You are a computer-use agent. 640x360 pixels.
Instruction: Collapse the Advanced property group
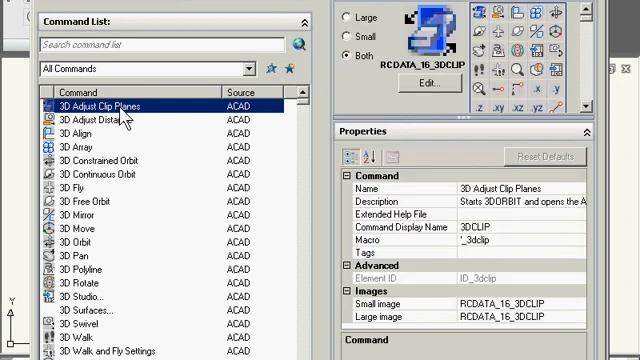347,266
